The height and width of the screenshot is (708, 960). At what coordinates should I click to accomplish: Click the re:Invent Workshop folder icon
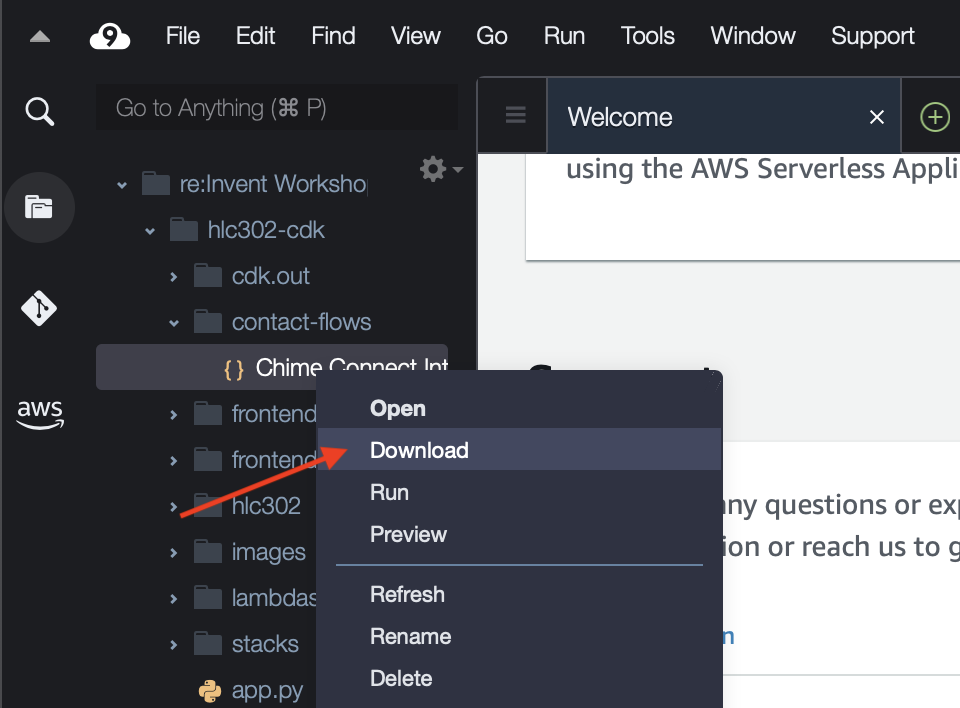point(156,184)
